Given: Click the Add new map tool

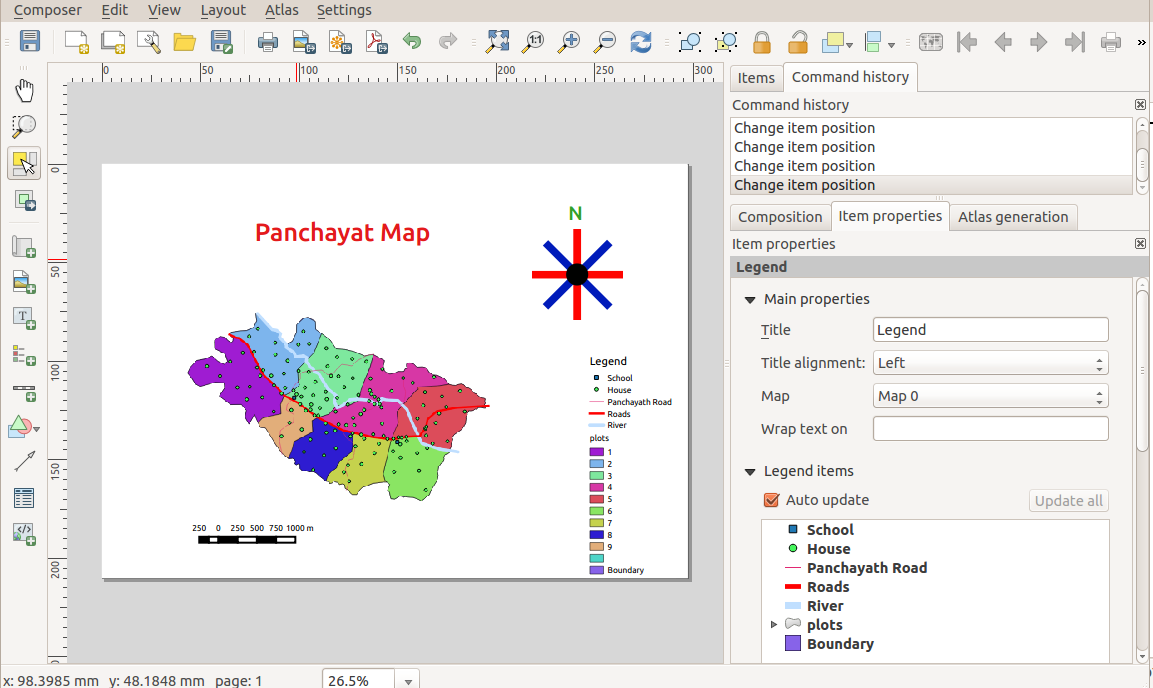Looking at the screenshot, I should click(x=24, y=247).
